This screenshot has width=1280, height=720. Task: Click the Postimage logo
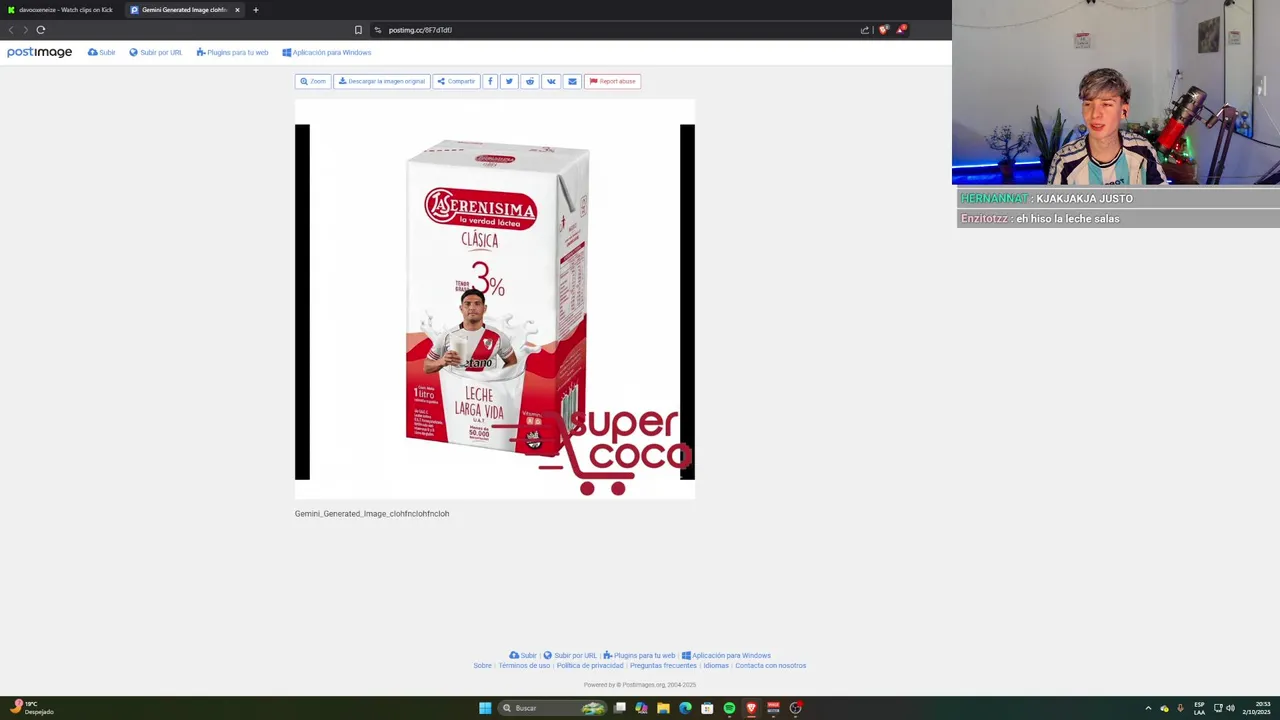point(39,52)
